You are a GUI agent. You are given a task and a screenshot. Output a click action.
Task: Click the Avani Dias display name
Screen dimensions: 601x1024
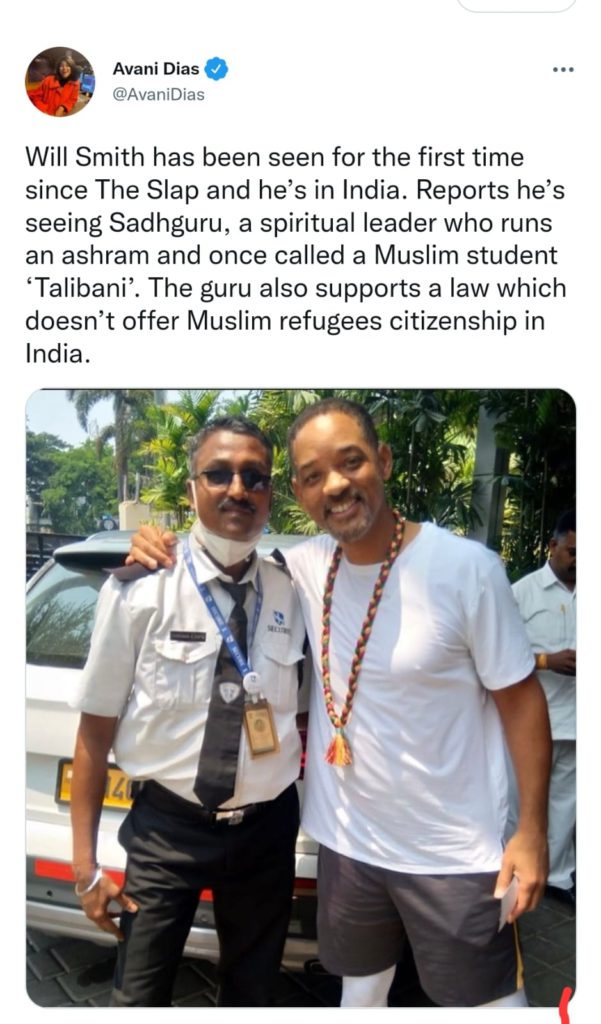point(156,69)
